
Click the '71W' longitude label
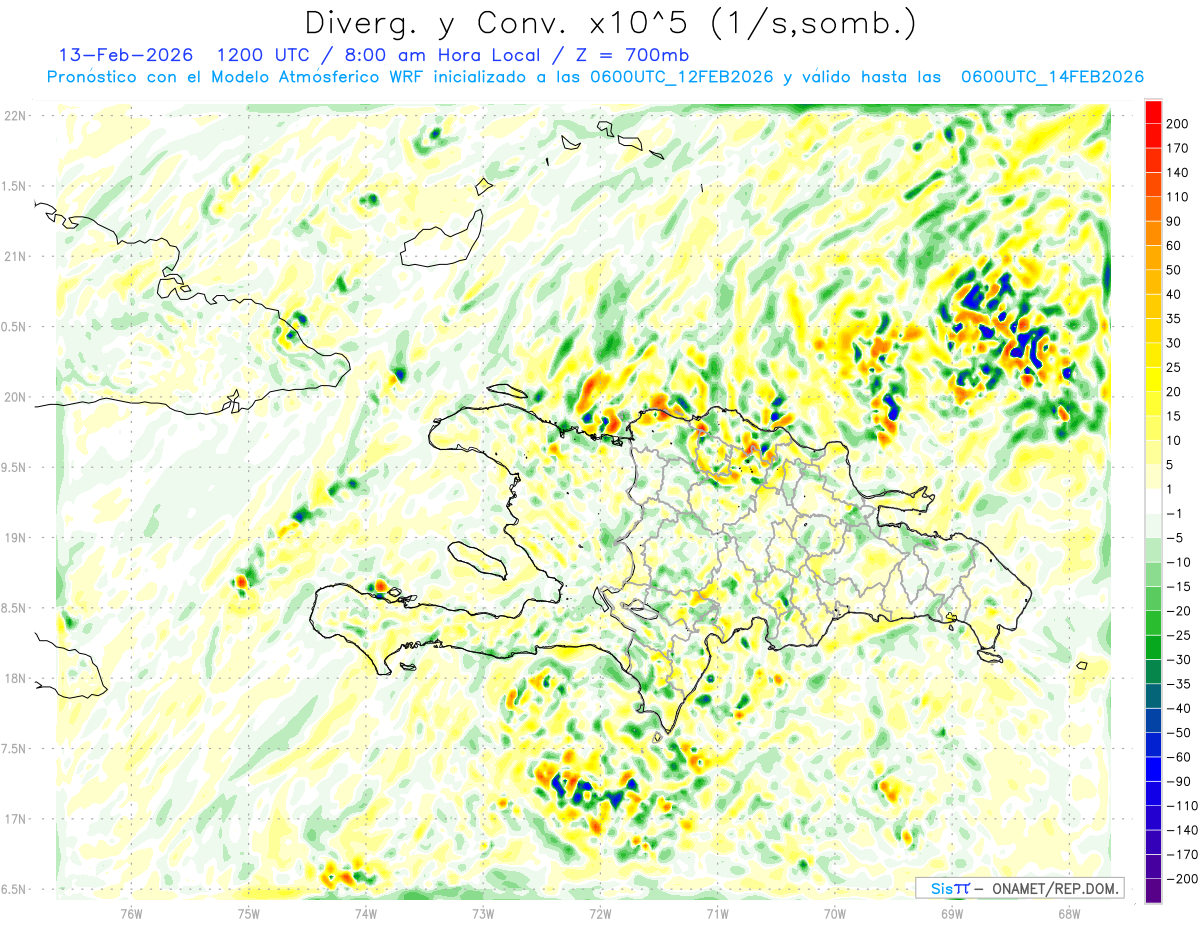pos(717,914)
